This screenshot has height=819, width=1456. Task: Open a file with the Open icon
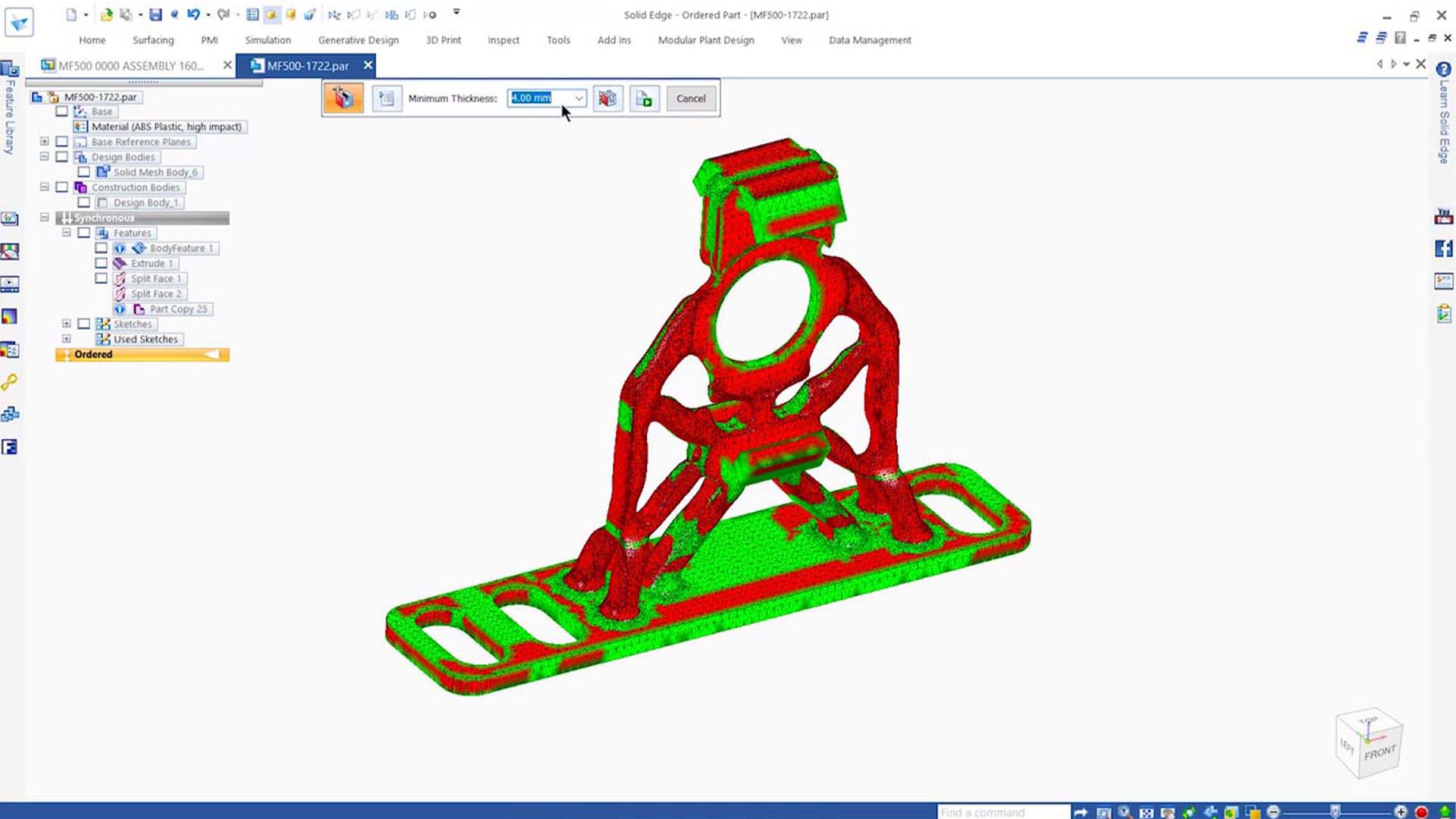click(x=106, y=14)
